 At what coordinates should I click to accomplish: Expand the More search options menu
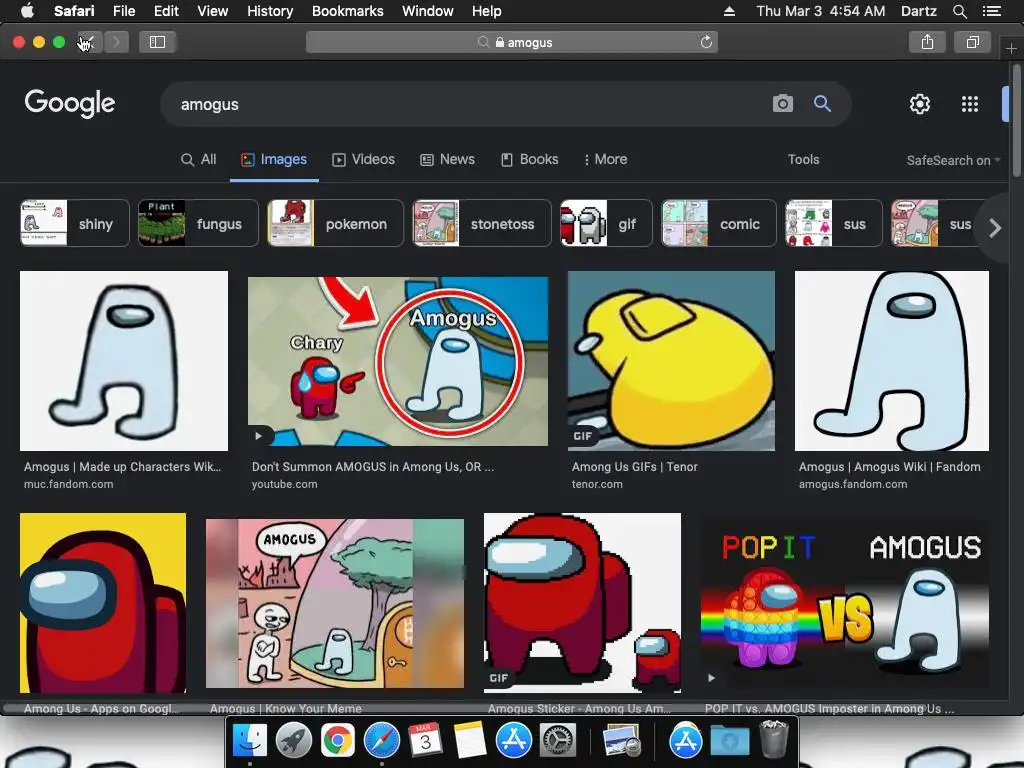click(x=605, y=159)
